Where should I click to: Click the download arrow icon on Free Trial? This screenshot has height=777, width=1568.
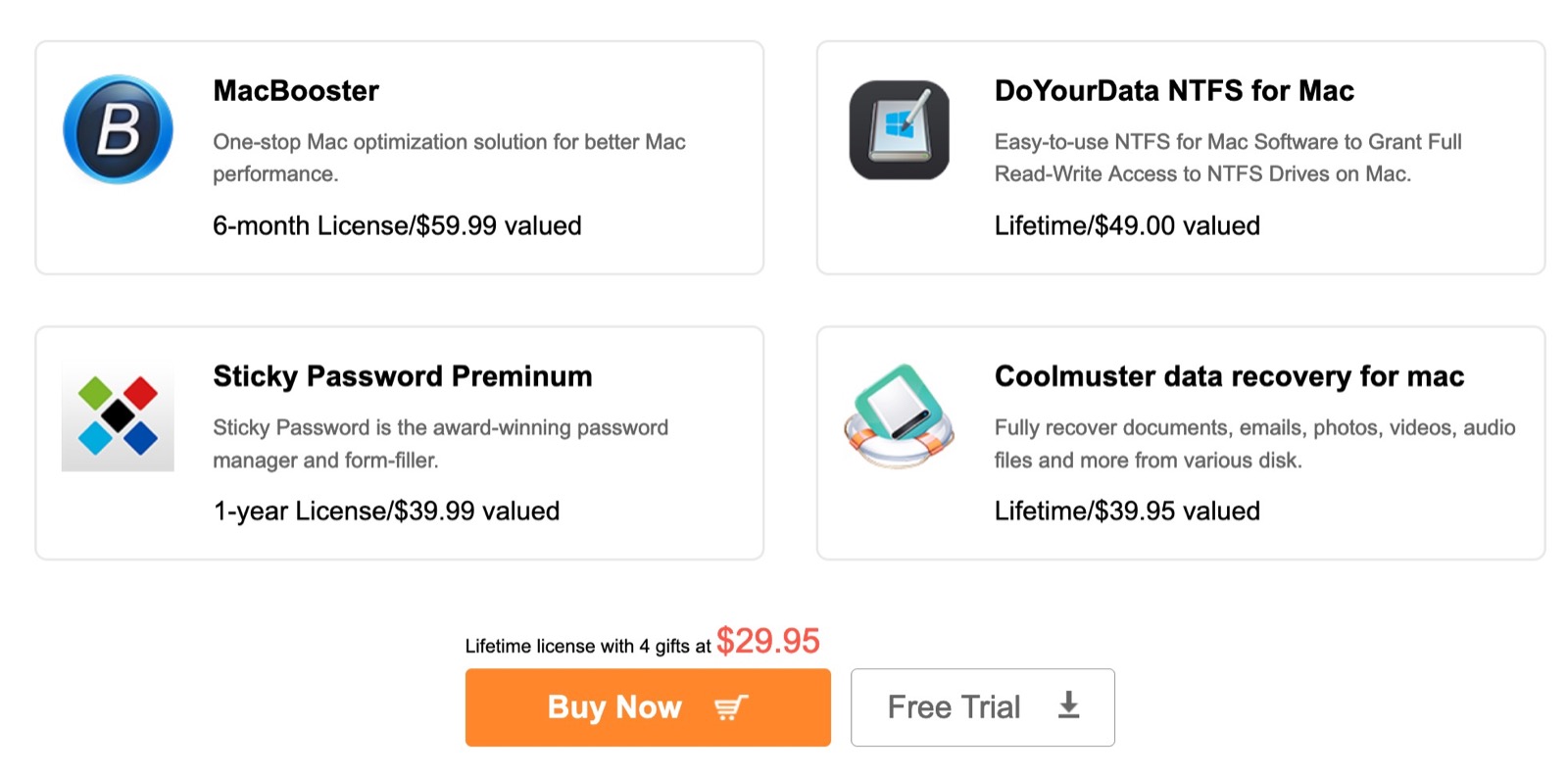point(1068,705)
